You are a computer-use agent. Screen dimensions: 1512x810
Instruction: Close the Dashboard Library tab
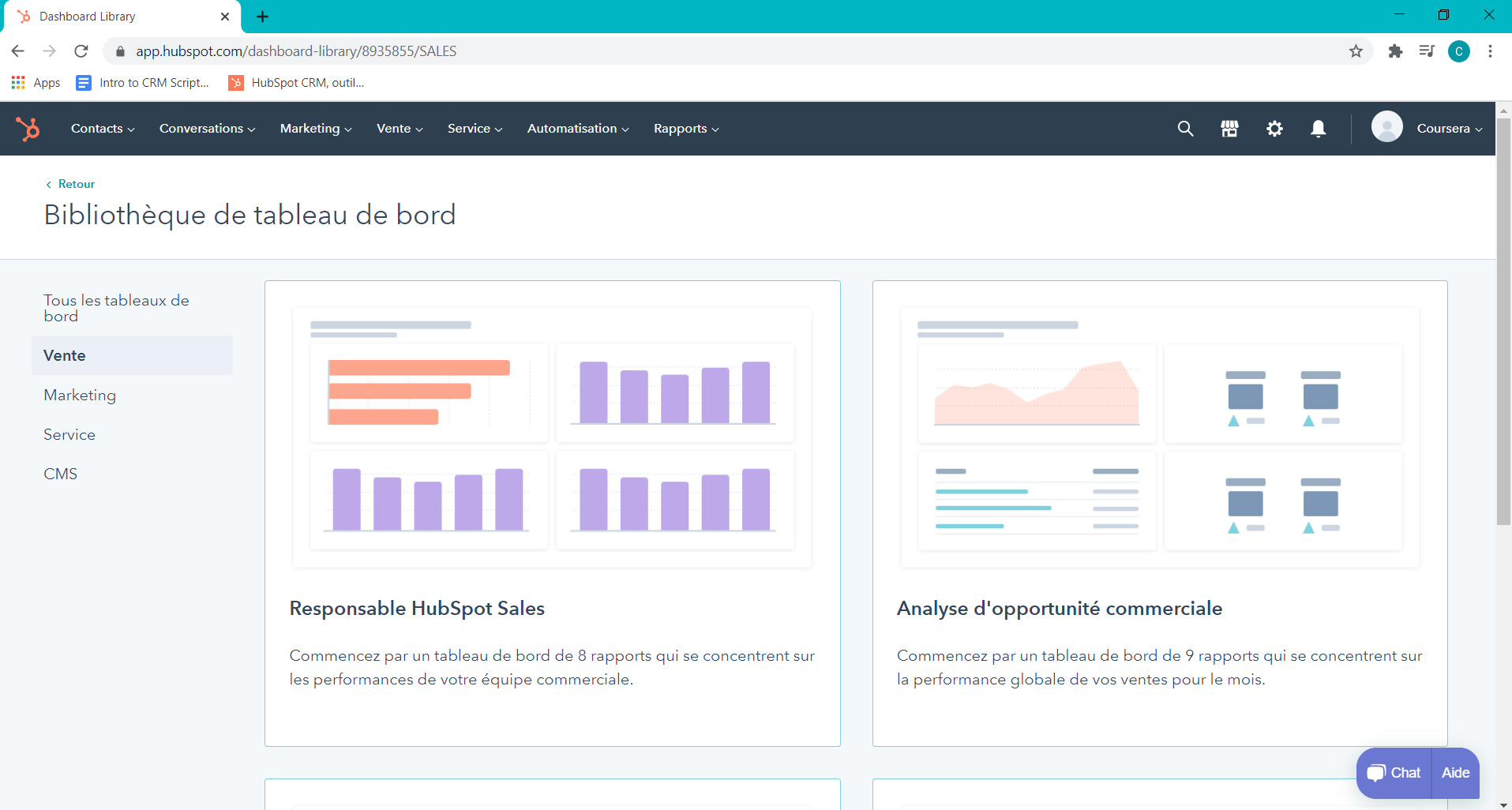pyautogui.click(x=225, y=17)
